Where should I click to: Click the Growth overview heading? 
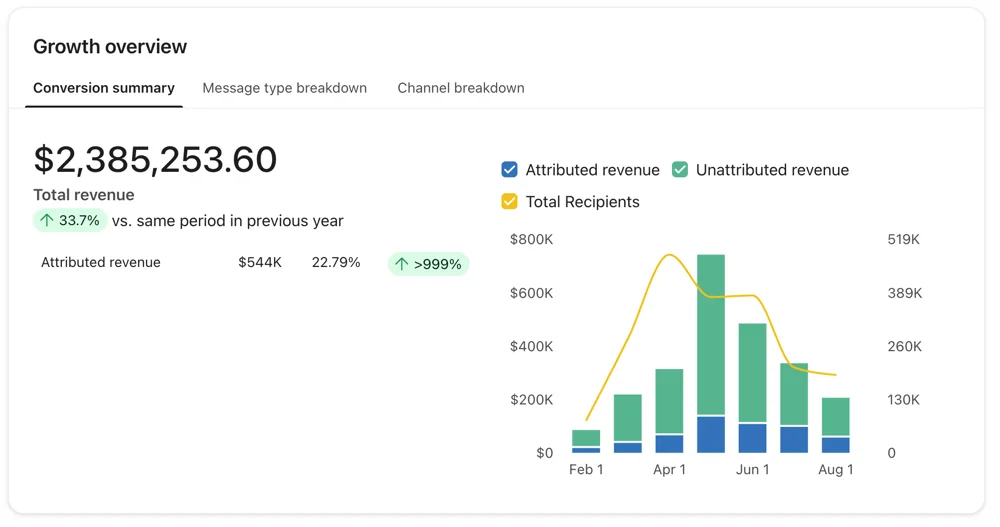(110, 47)
